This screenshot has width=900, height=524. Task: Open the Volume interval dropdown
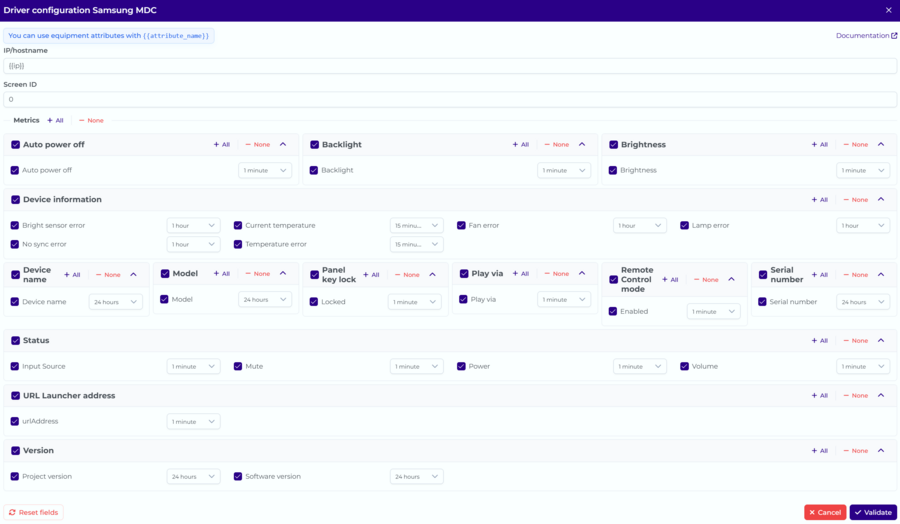(x=863, y=366)
